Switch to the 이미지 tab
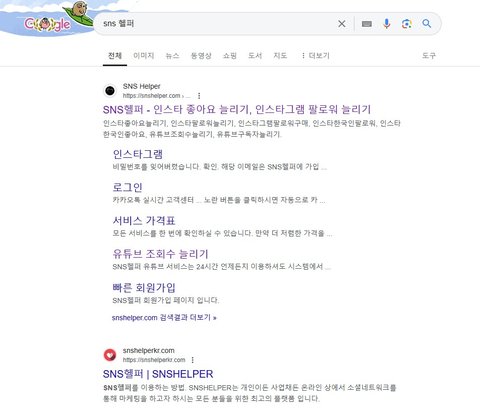The width and height of the screenshot is (480, 417). [x=144, y=56]
